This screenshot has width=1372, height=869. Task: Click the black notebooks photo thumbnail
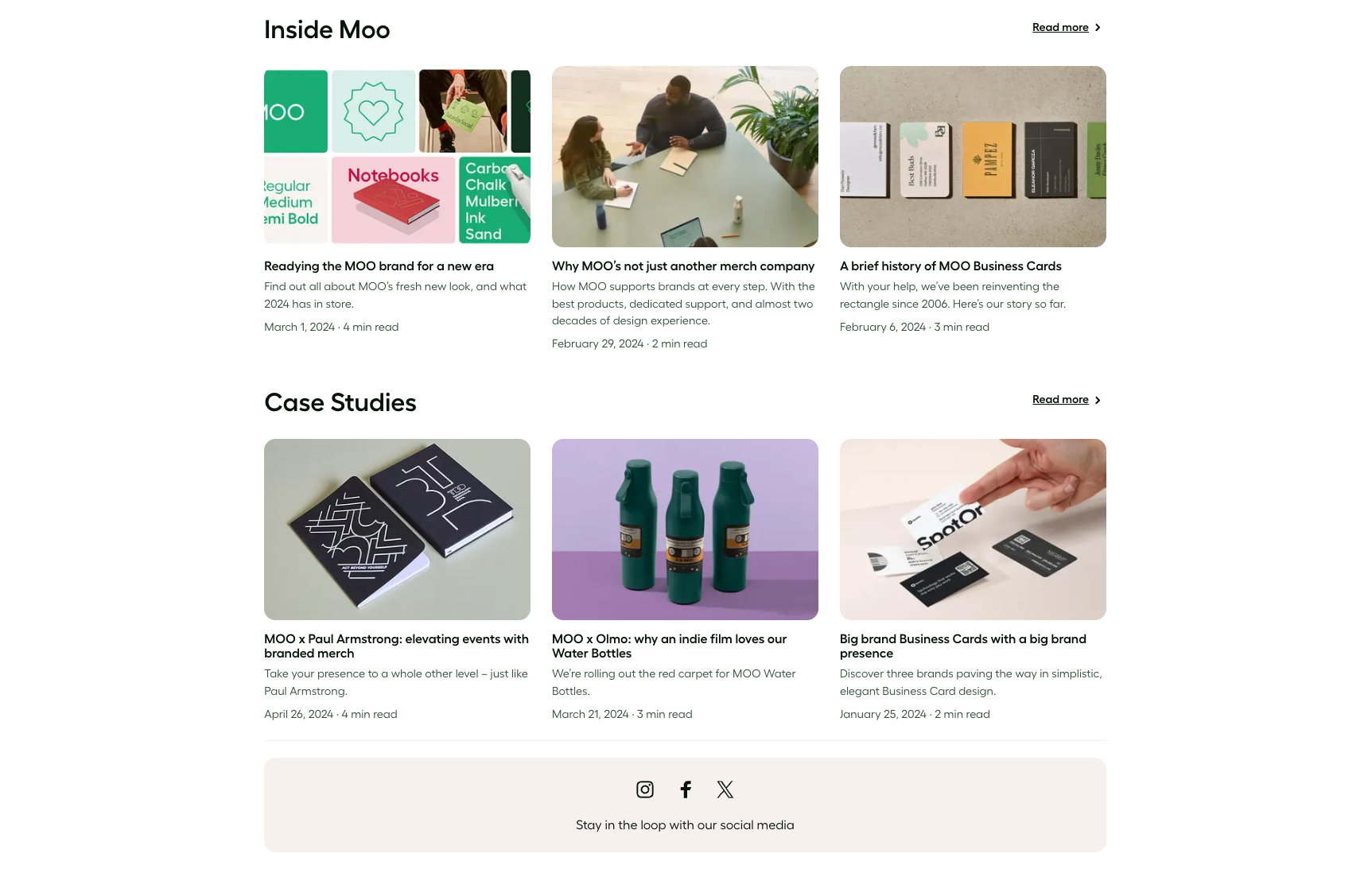click(x=397, y=530)
